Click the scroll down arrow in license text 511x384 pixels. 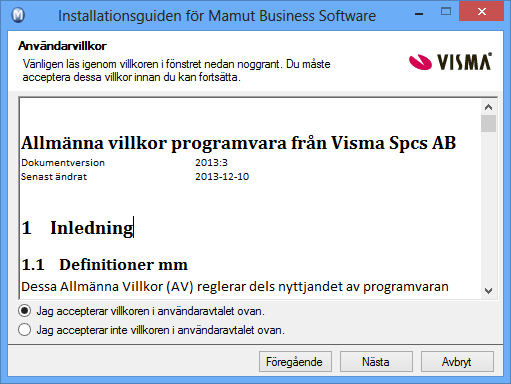pyautogui.click(x=488, y=290)
